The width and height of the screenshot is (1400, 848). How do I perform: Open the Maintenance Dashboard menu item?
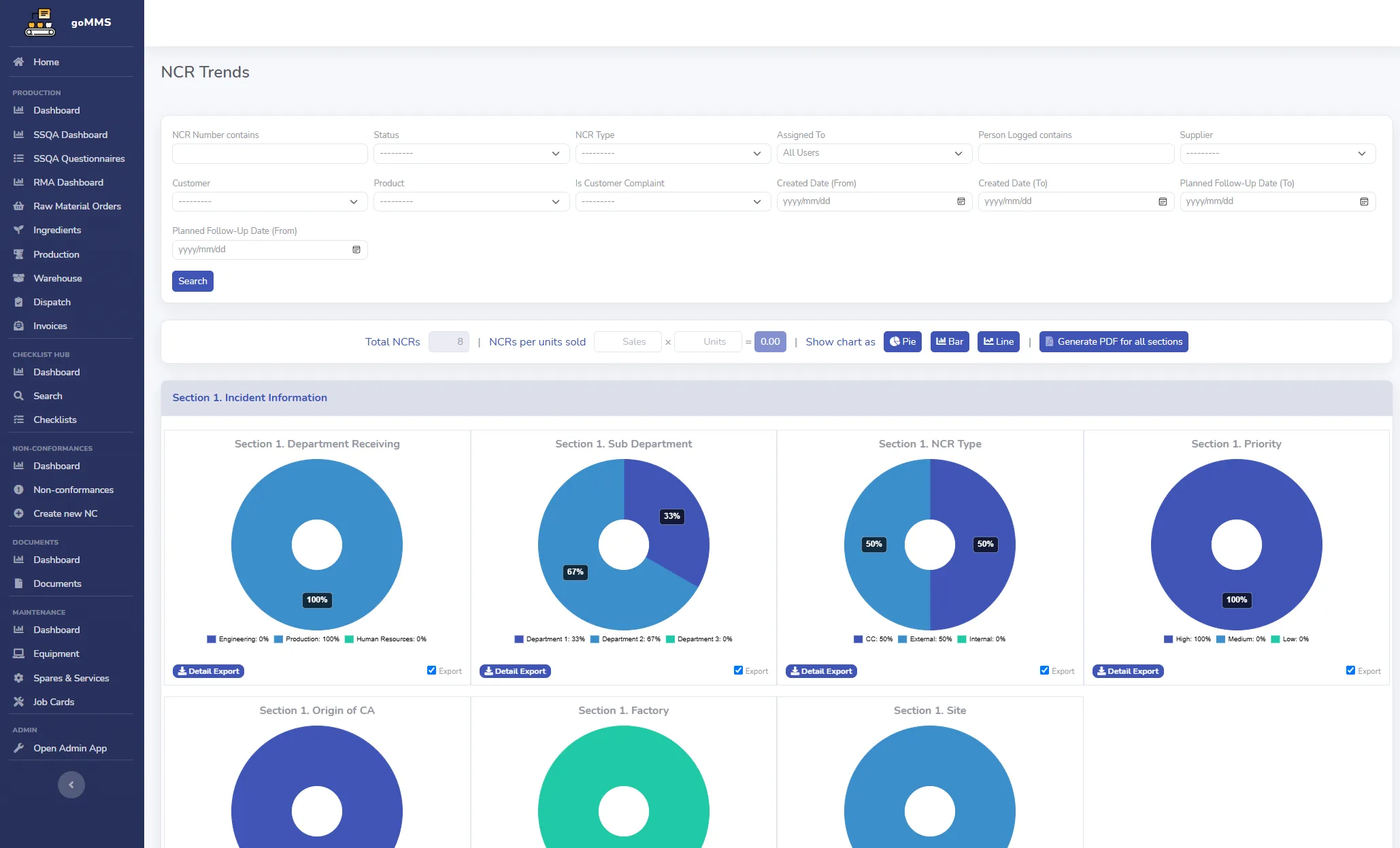tap(56, 630)
